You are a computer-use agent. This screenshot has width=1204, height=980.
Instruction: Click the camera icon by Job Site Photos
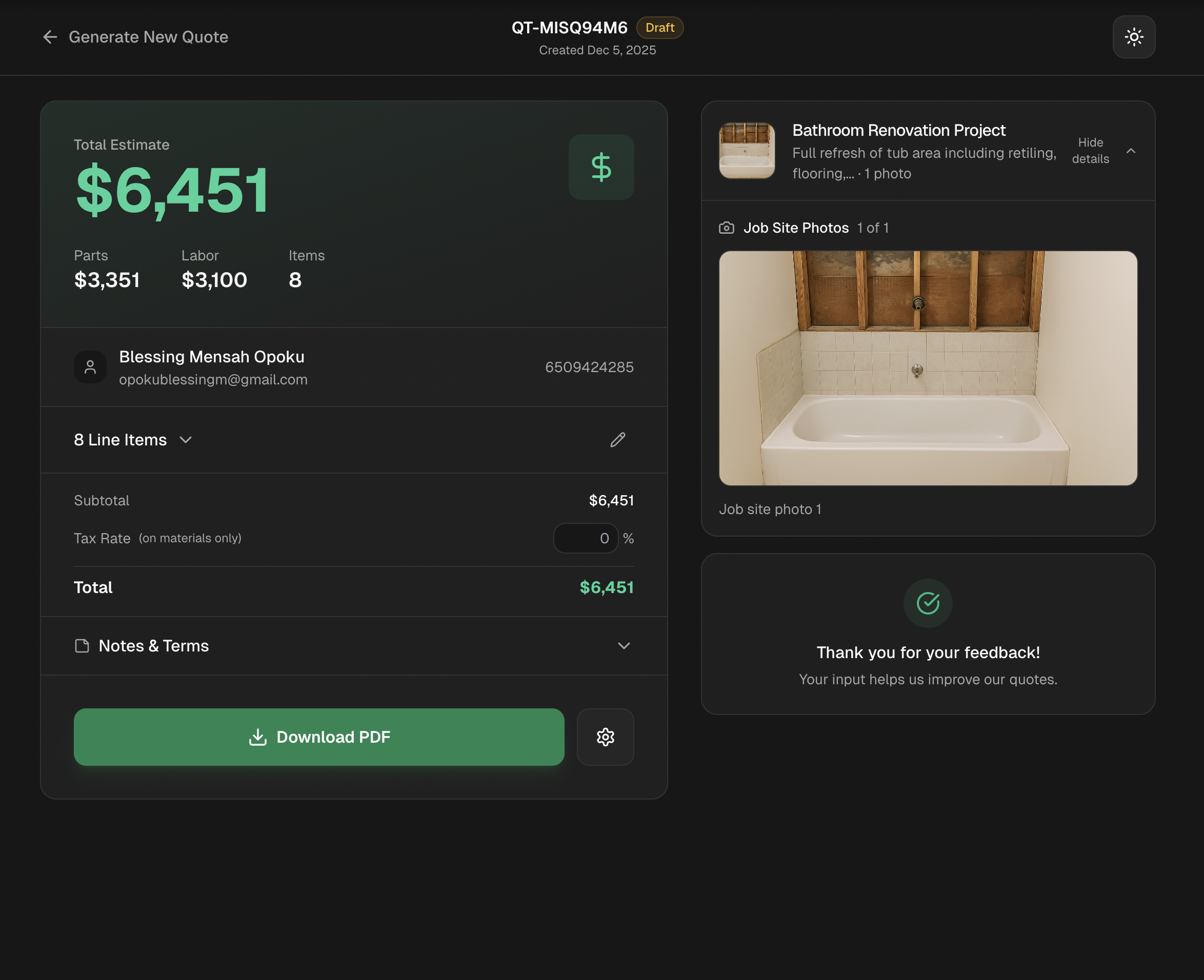click(726, 228)
